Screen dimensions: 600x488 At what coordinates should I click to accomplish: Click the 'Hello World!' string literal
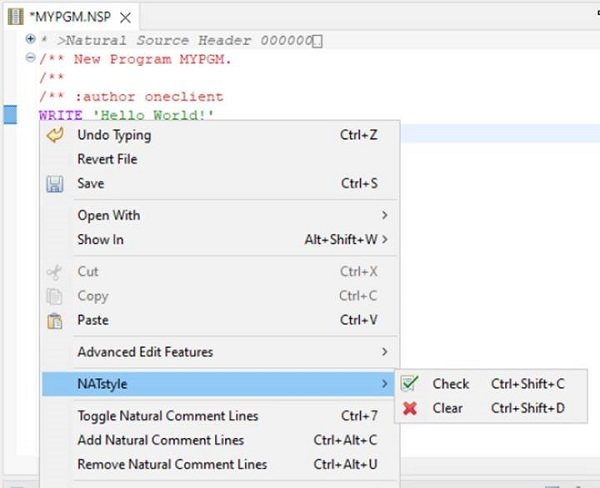pyautogui.click(x=153, y=115)
